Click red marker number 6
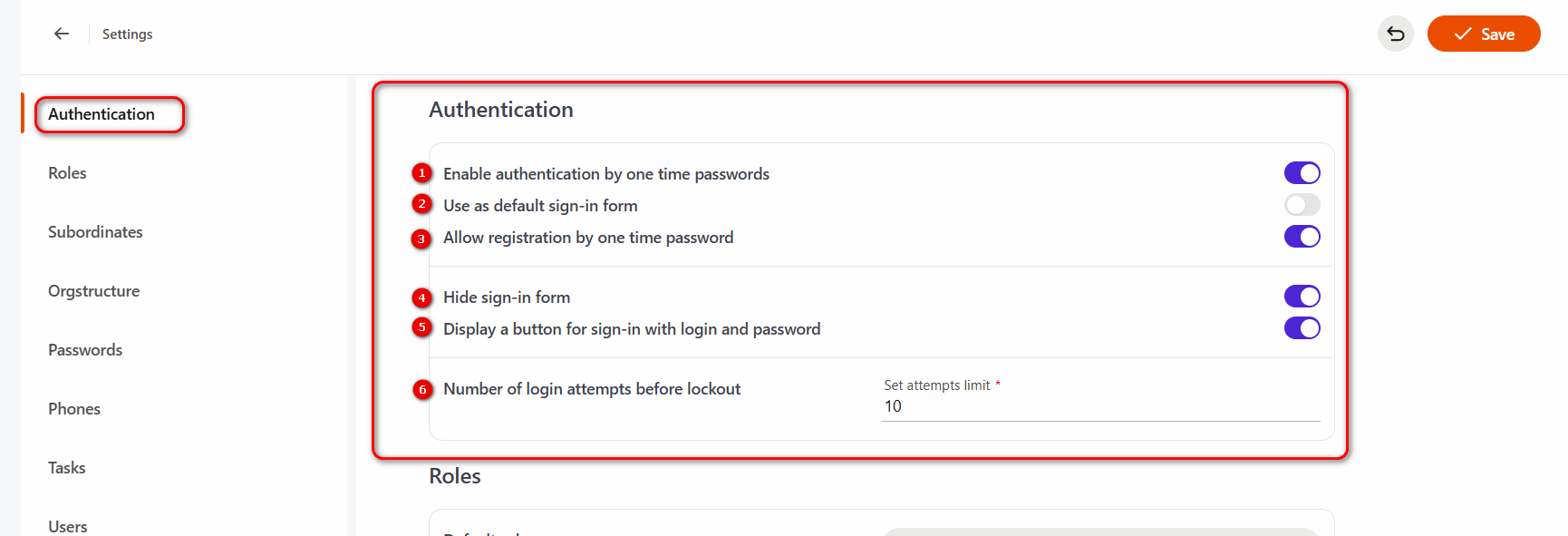This screenshot has width=1568, height=536. click(421, 389)
